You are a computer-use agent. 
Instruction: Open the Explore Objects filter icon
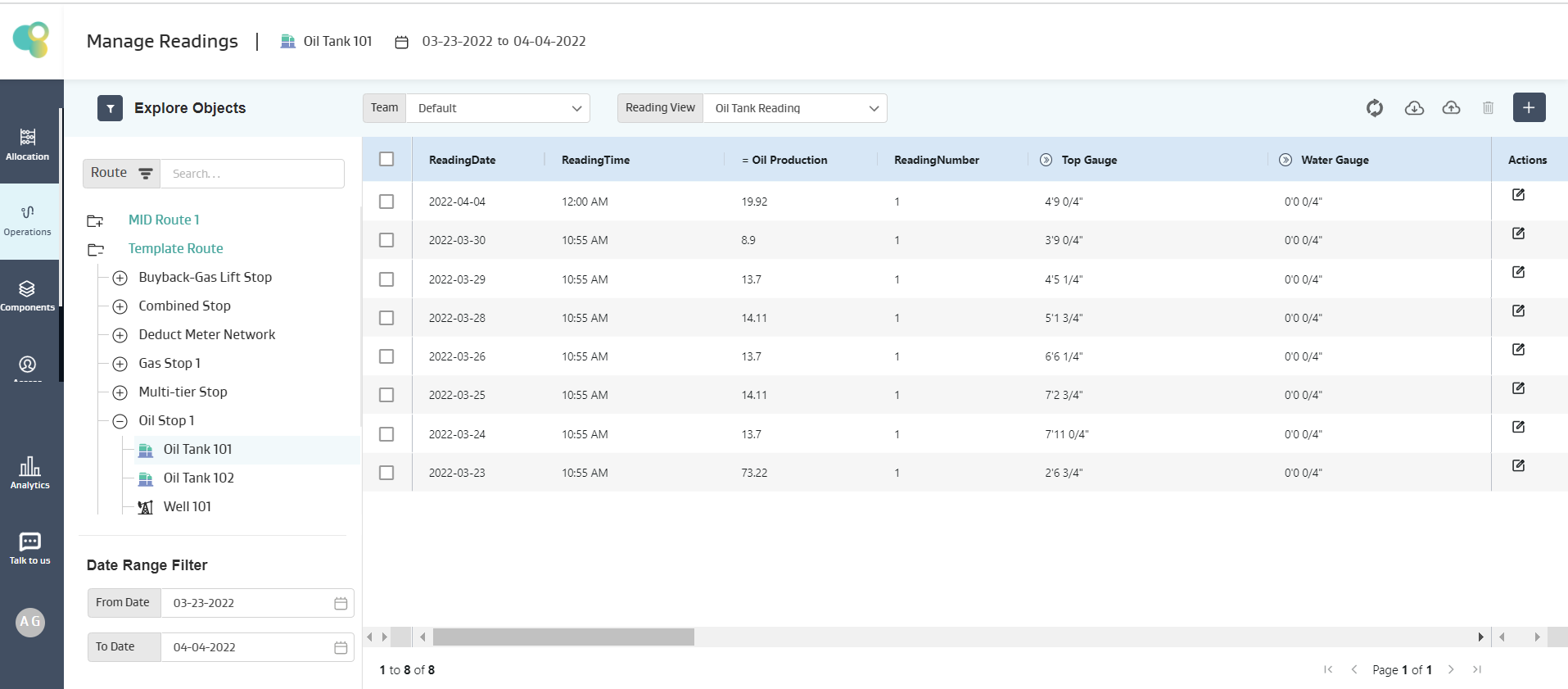pos(111,108)
